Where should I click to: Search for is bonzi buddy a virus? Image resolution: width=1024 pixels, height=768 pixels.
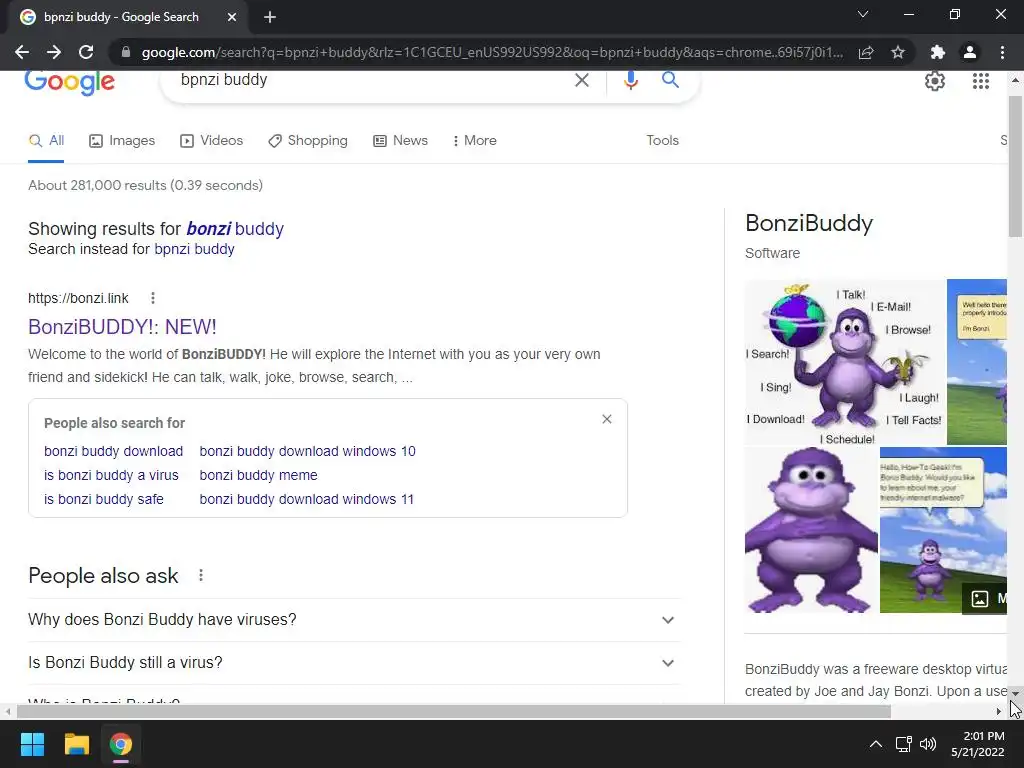pos(111,475)
